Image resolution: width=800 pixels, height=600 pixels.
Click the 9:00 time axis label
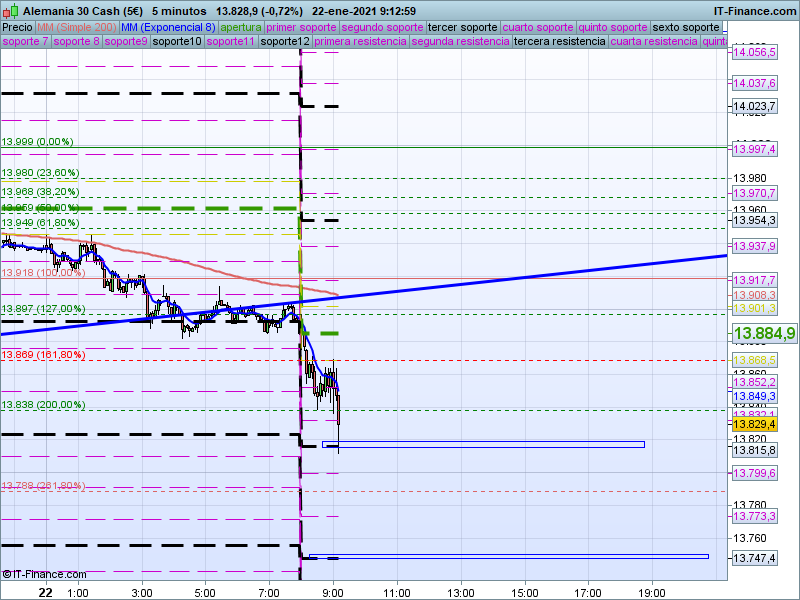pyautogui.click(x=333, y=593)
